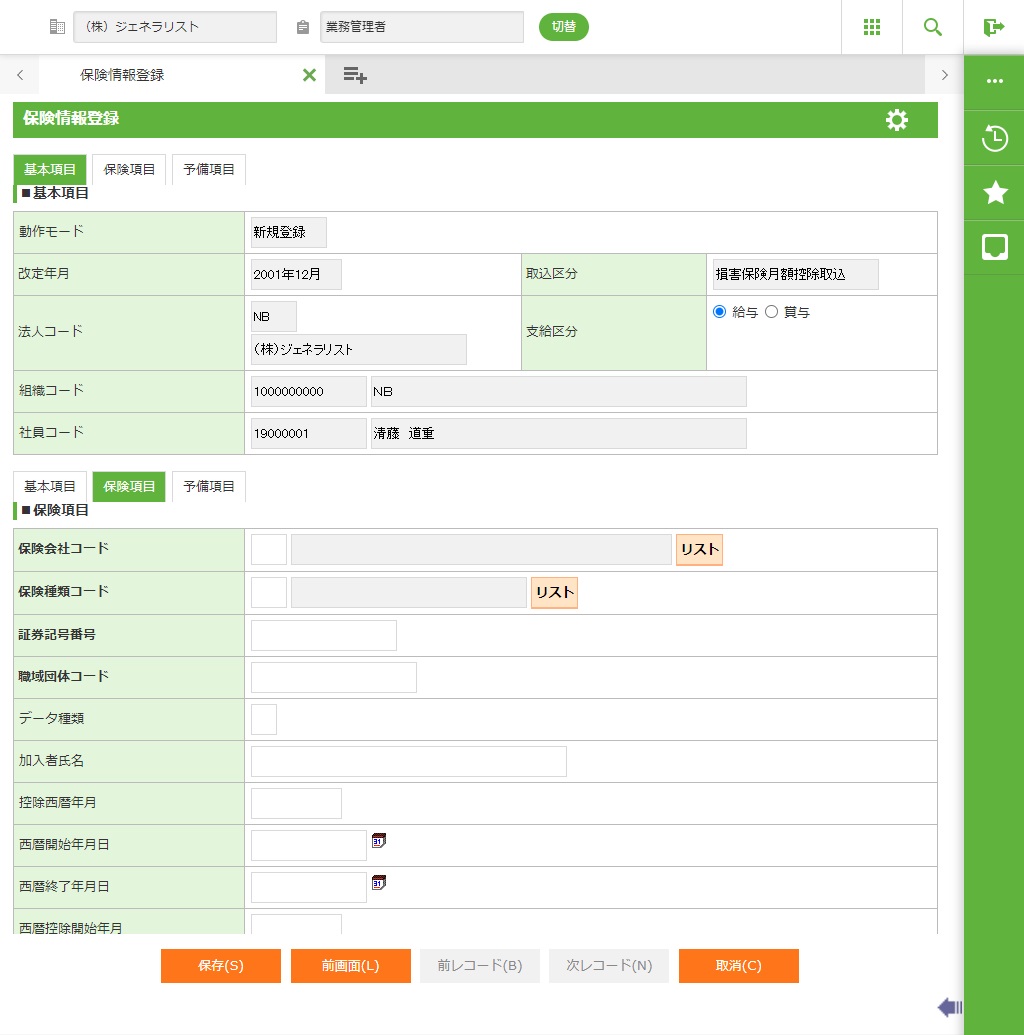Open the 保険種類コード list button
Screen dimensions: 1024x1035
[x=554, y=592]
